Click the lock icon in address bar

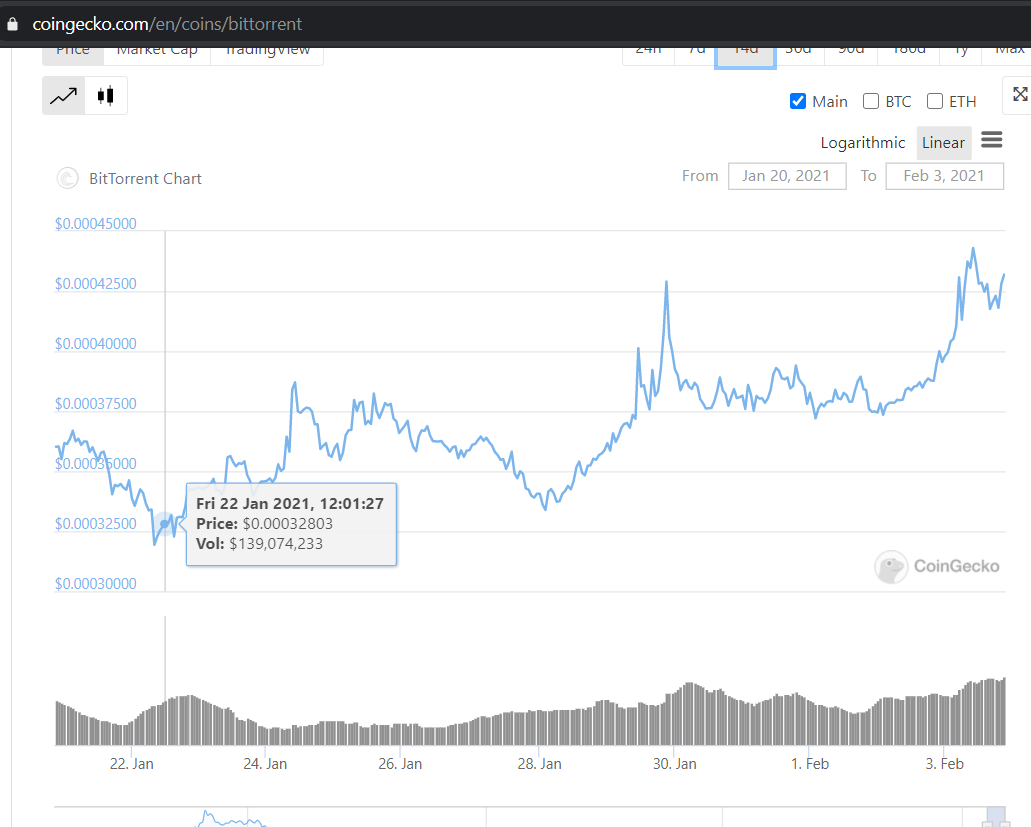tap(12, 24)
